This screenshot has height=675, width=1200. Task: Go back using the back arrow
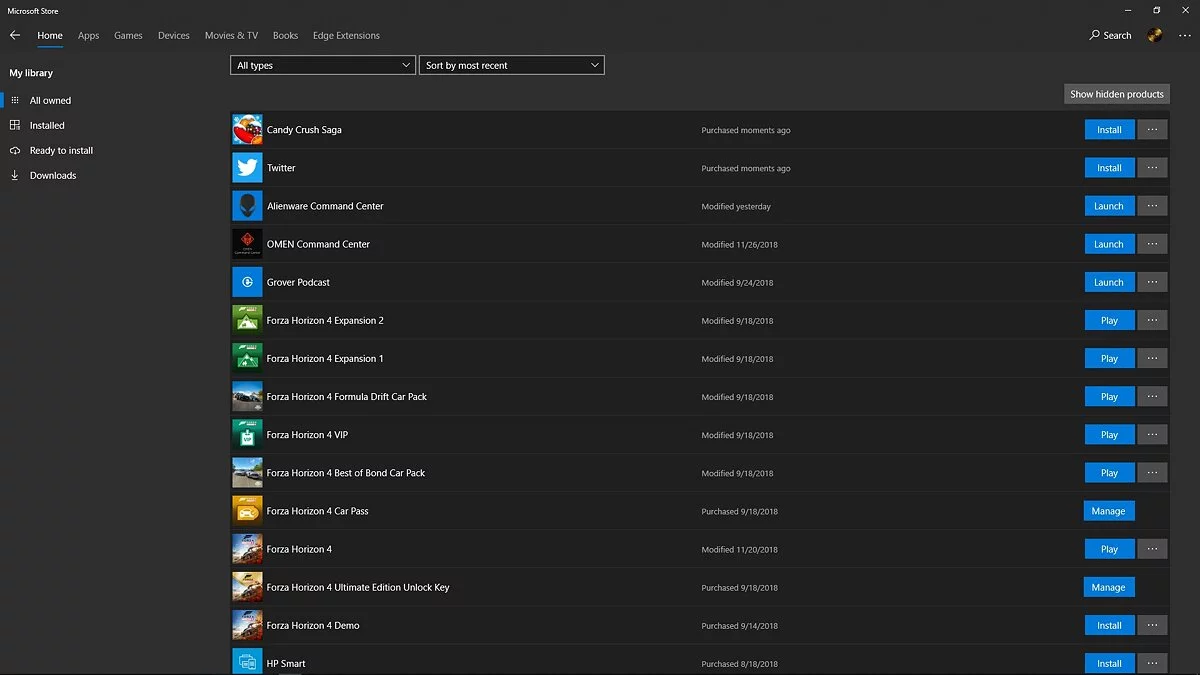pyautogui.click(x=15, y=35)
